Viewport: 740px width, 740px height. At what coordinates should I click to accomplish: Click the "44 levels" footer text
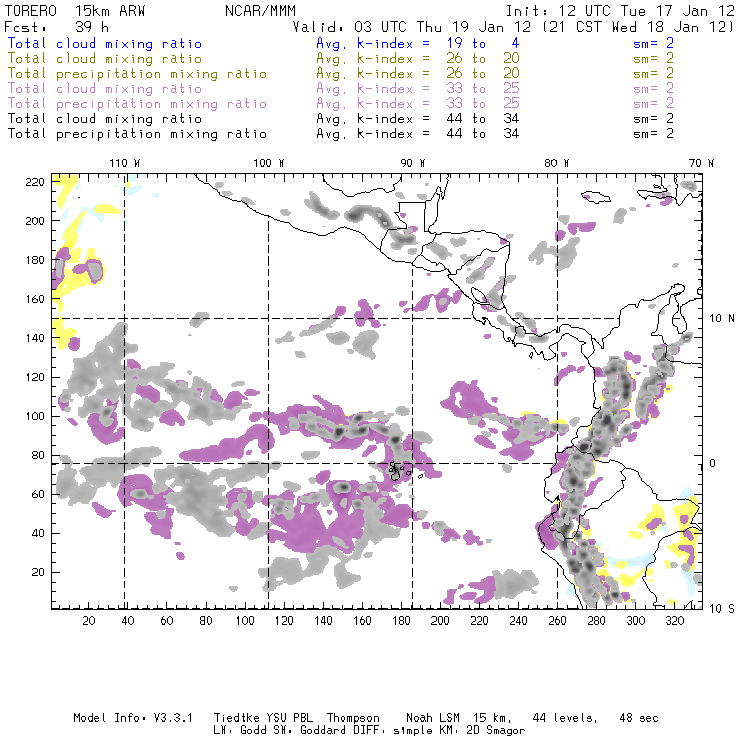565,718
